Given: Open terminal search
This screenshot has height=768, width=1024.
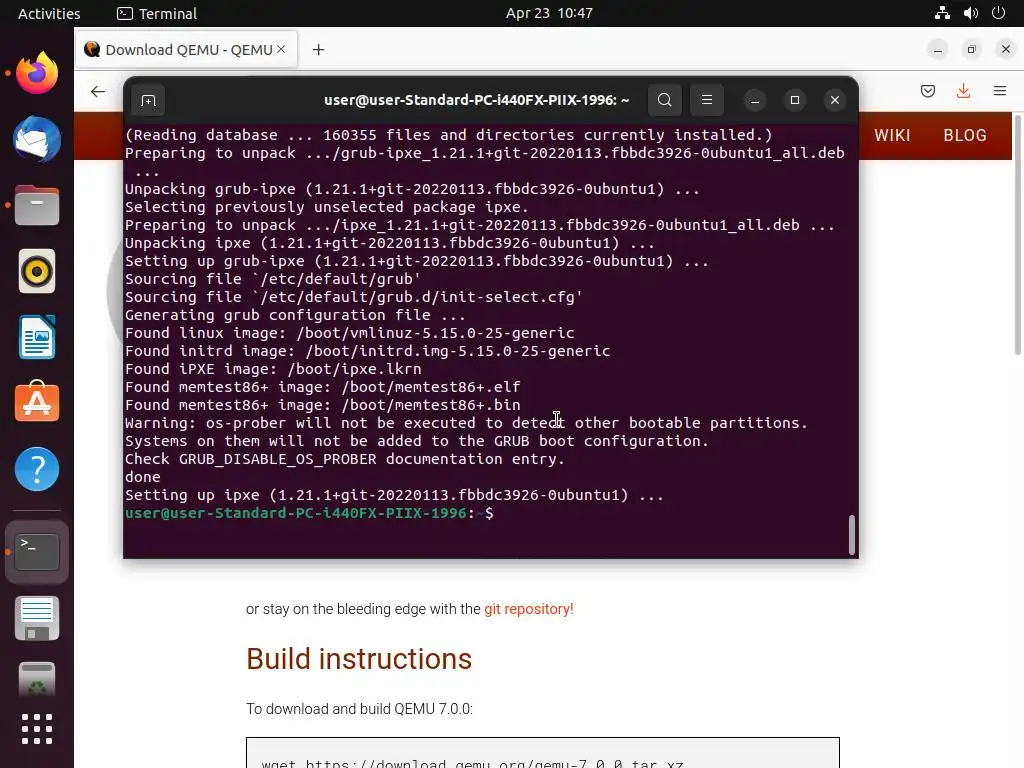Looking at the screenshot, I should point(665,100).
